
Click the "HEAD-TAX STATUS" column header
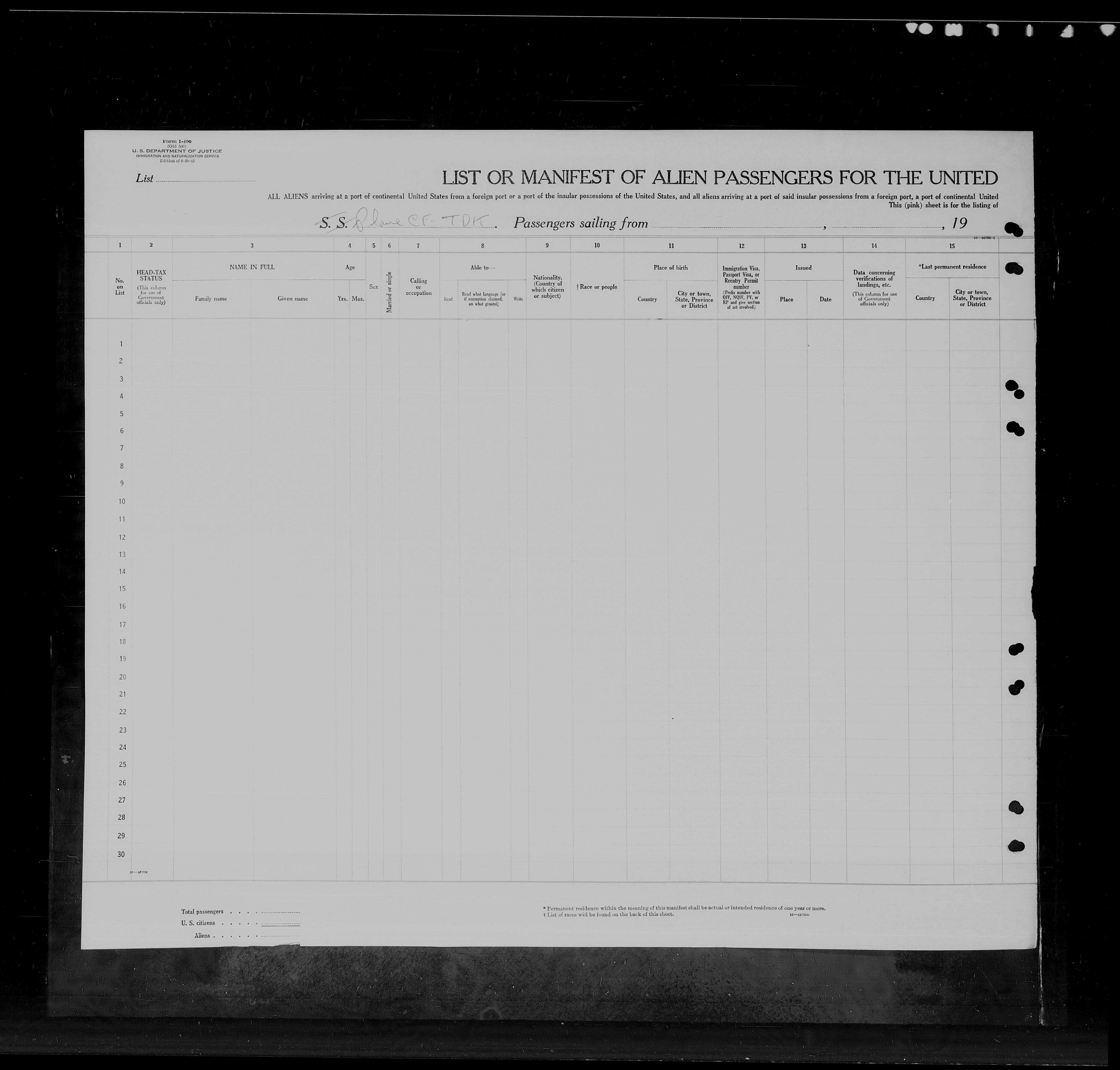coord(151,276)
